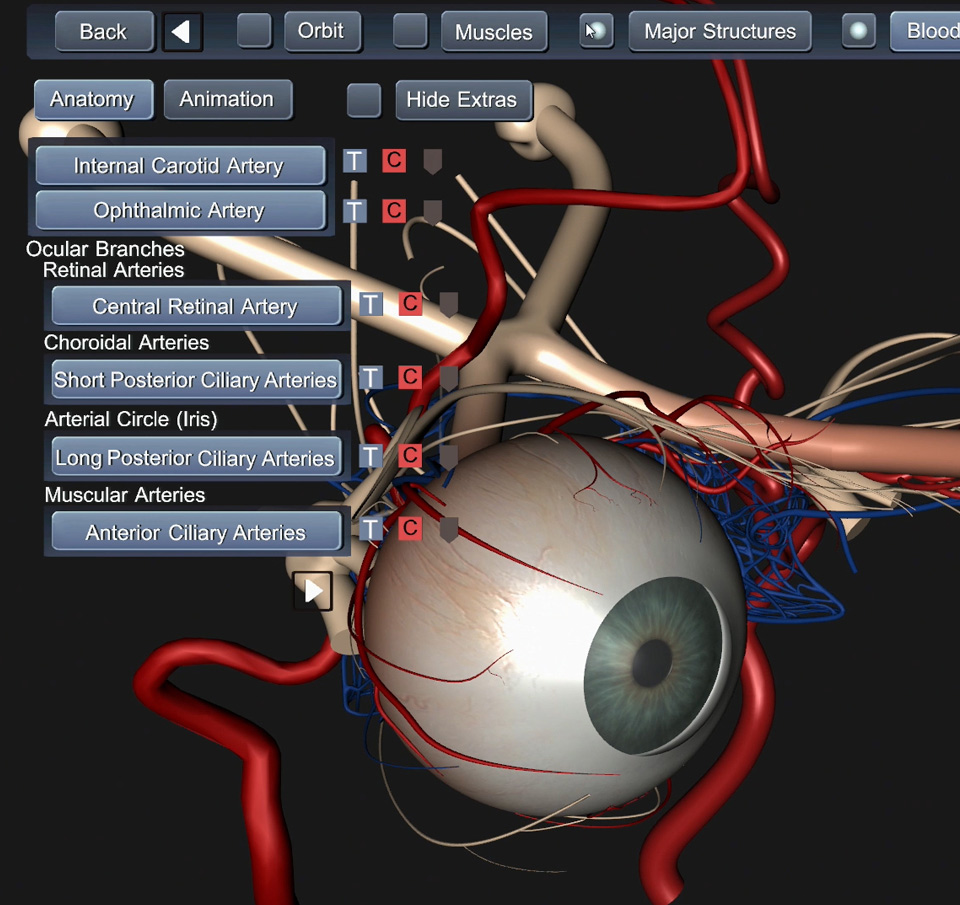Enable the checkbox beside Hide Extras
This screenshot has height=905, width=960.
point(364,100)
